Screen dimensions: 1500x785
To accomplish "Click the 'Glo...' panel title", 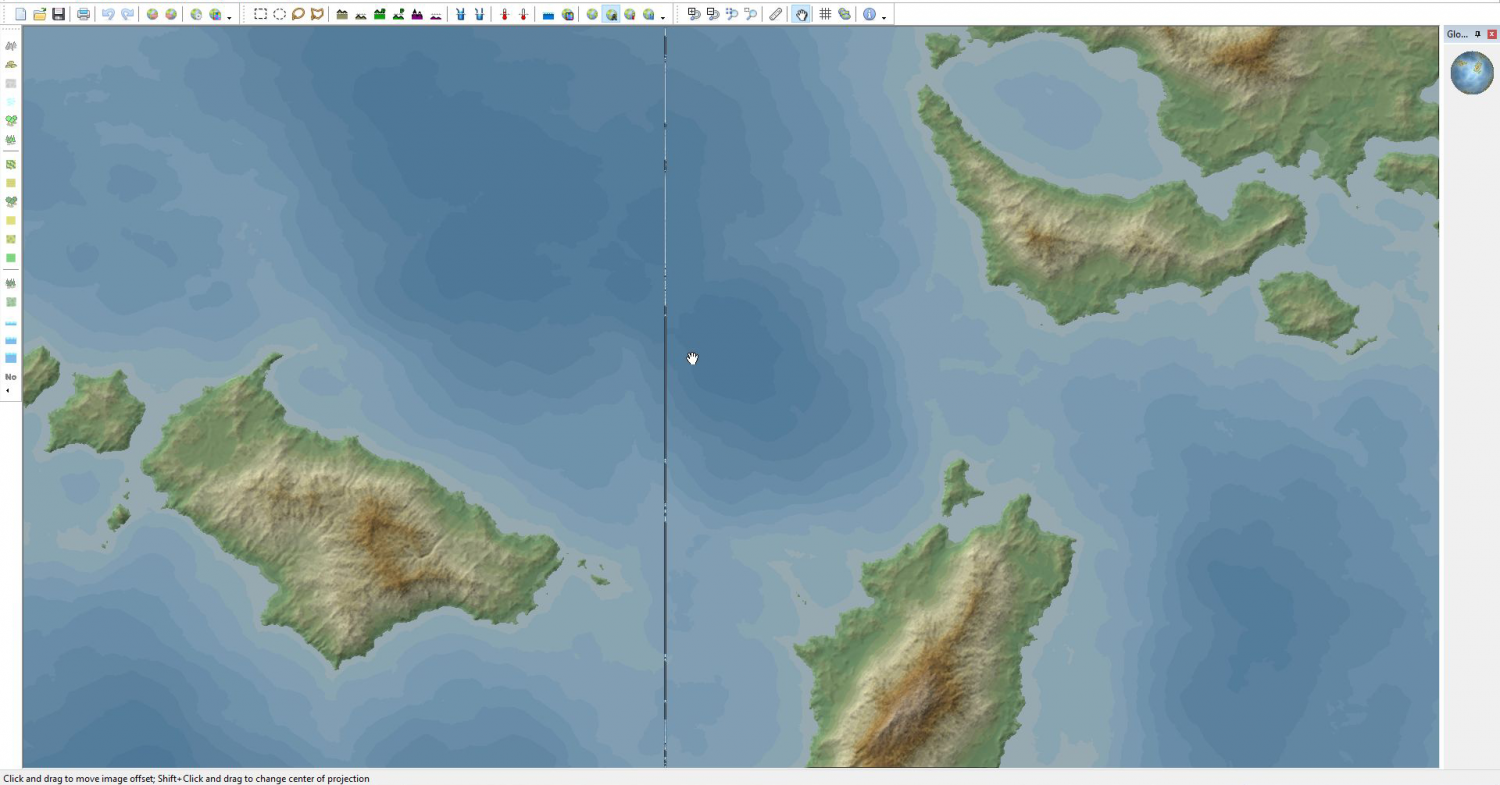I will coord(1457,34).
